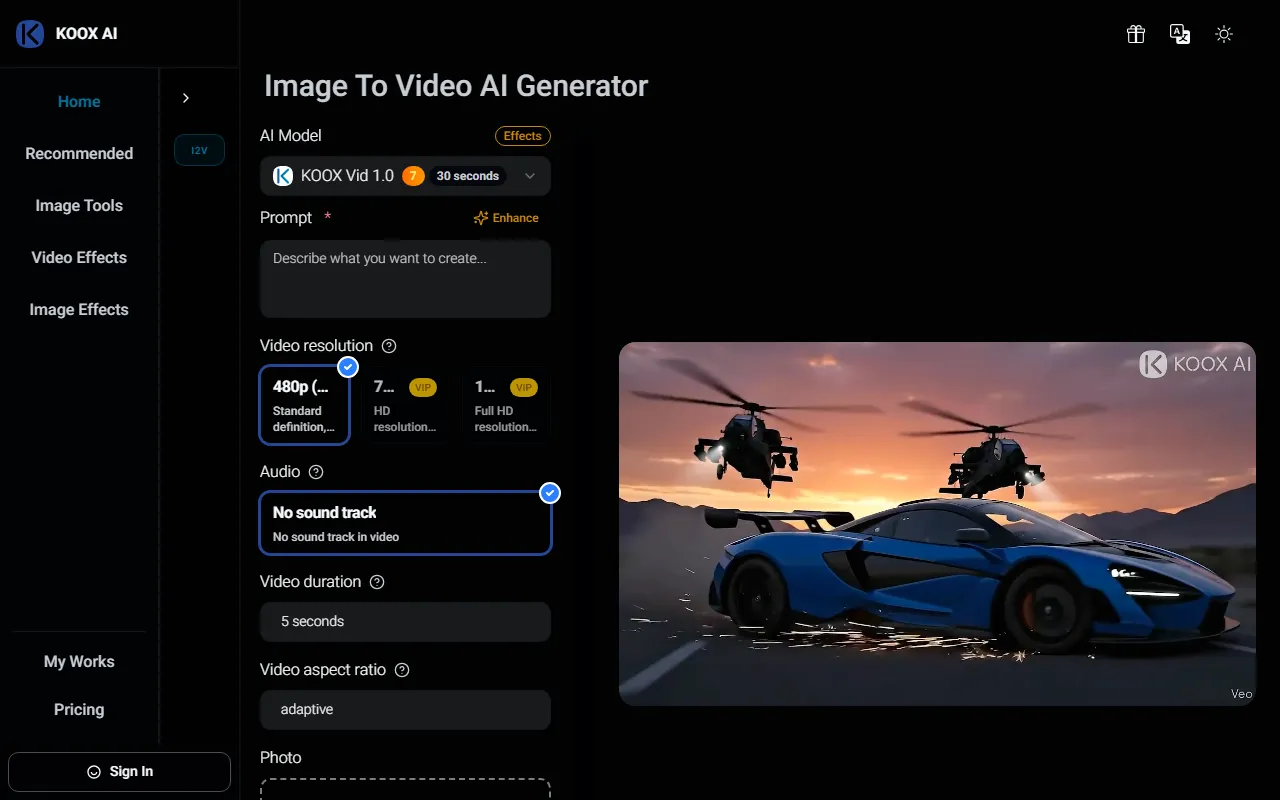Select the HD resolution VIP option
This screenshot has width=1280, height=800.
405,404
